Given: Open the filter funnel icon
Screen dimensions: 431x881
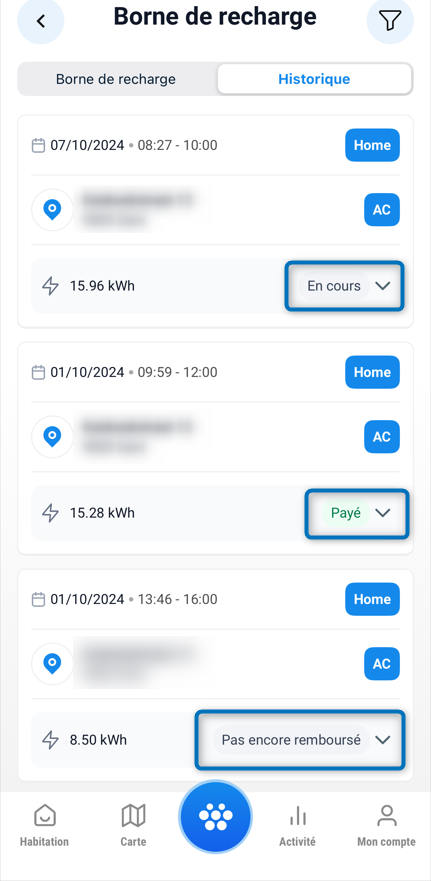Looking at the screenshot, I should click(x=390, y=21).
